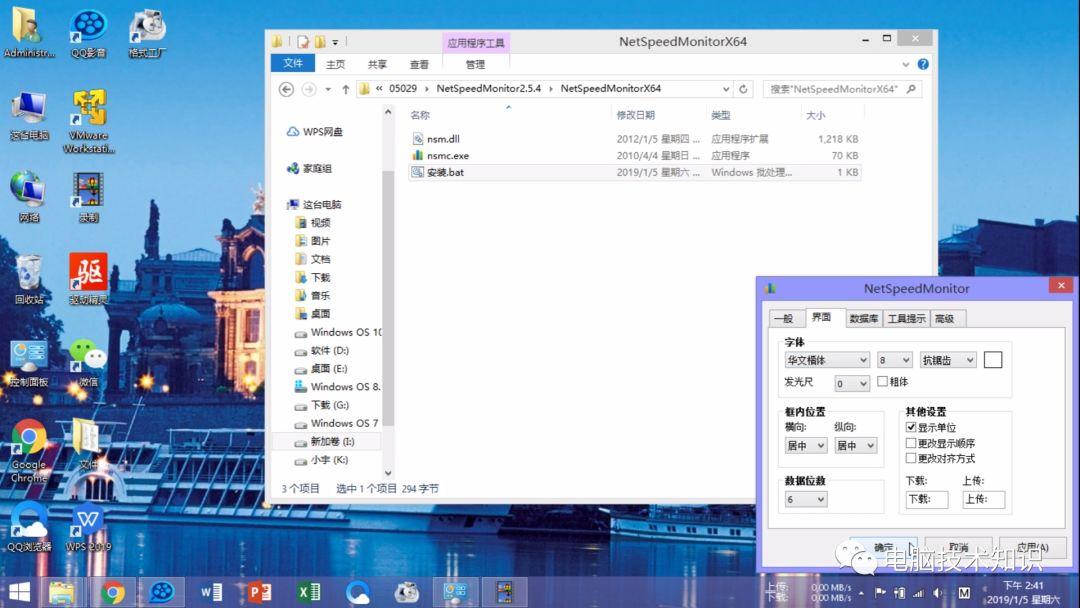The width and height of the screenshot is (1080, 608).
Task: Open the font size 8 dropdown
Action: [x=894, y=360]
